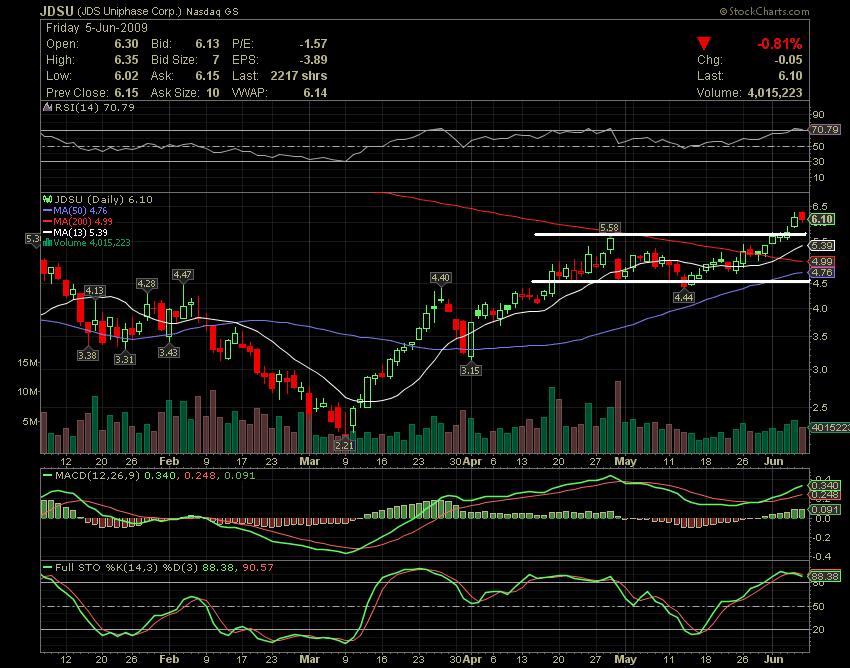Click the Bid value 6.13
The height and width of the screenshot is (668, 850).
[x=208, y=44]
